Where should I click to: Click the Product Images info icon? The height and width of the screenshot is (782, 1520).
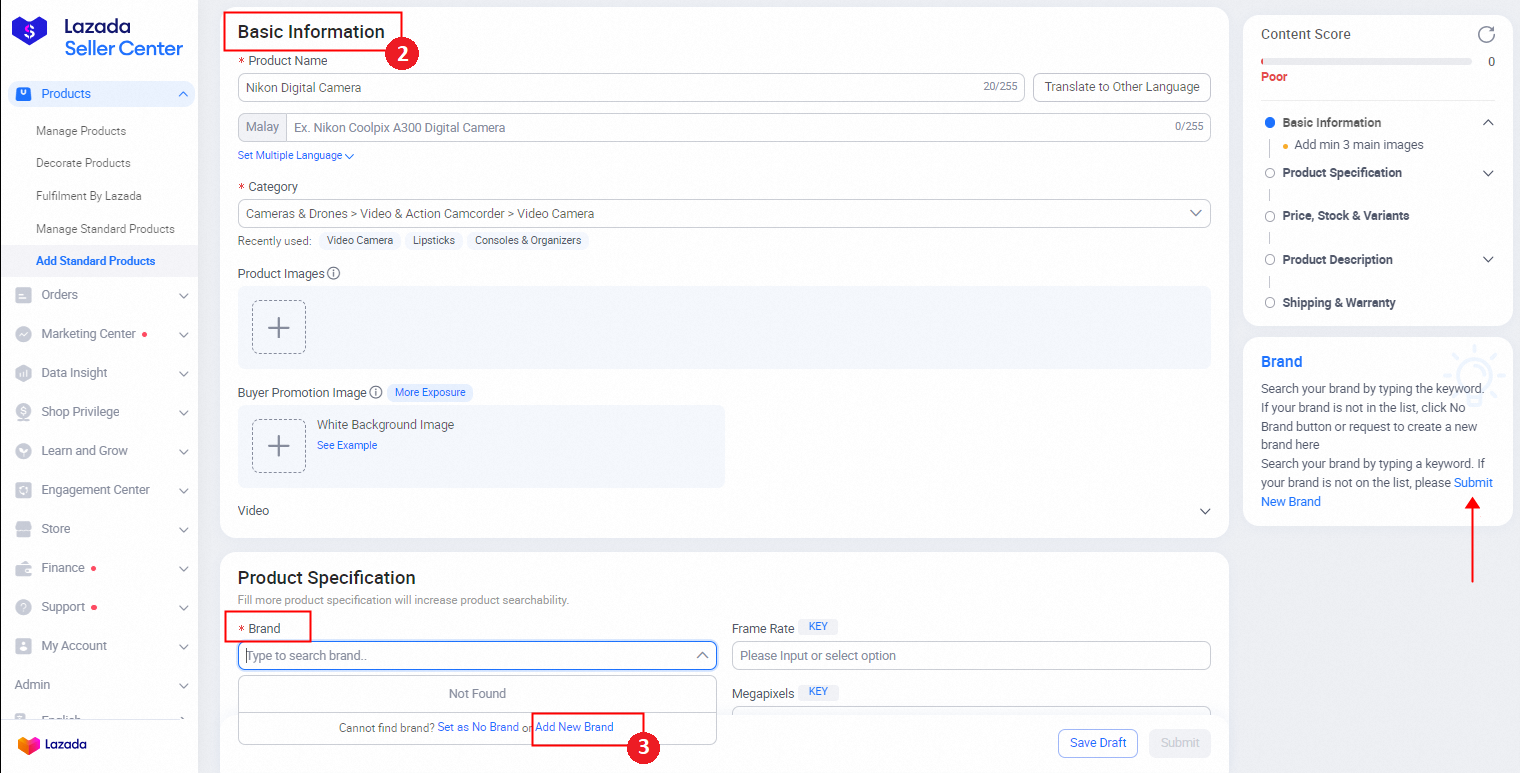pos(334,273)
